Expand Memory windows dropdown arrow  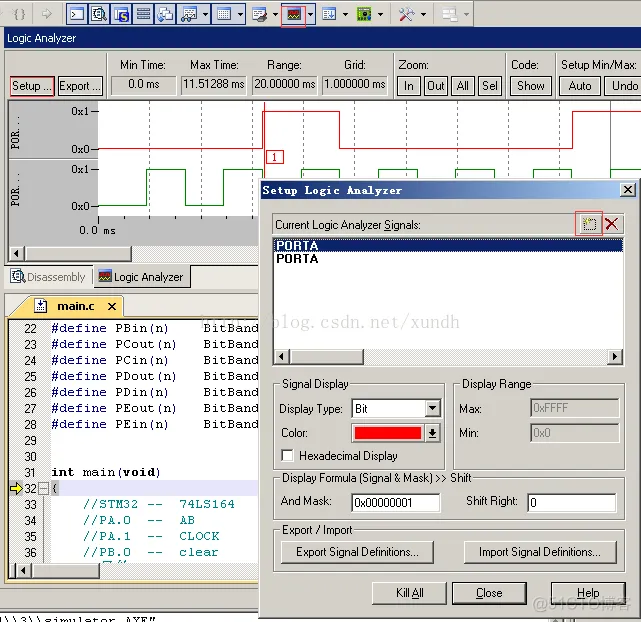(240, 14)
